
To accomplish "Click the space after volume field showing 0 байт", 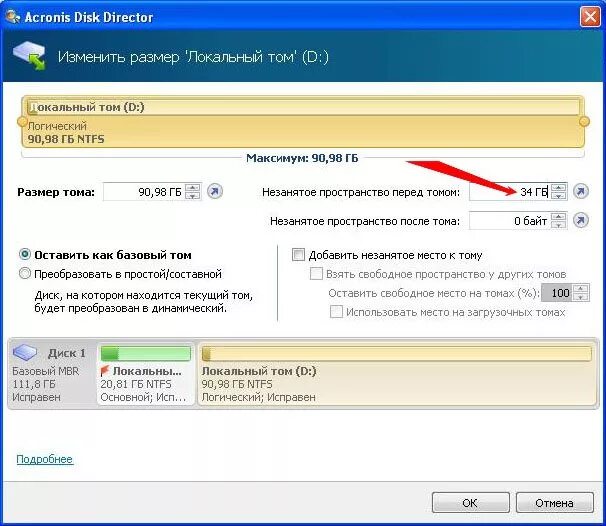I will click(x=510, y=221).
